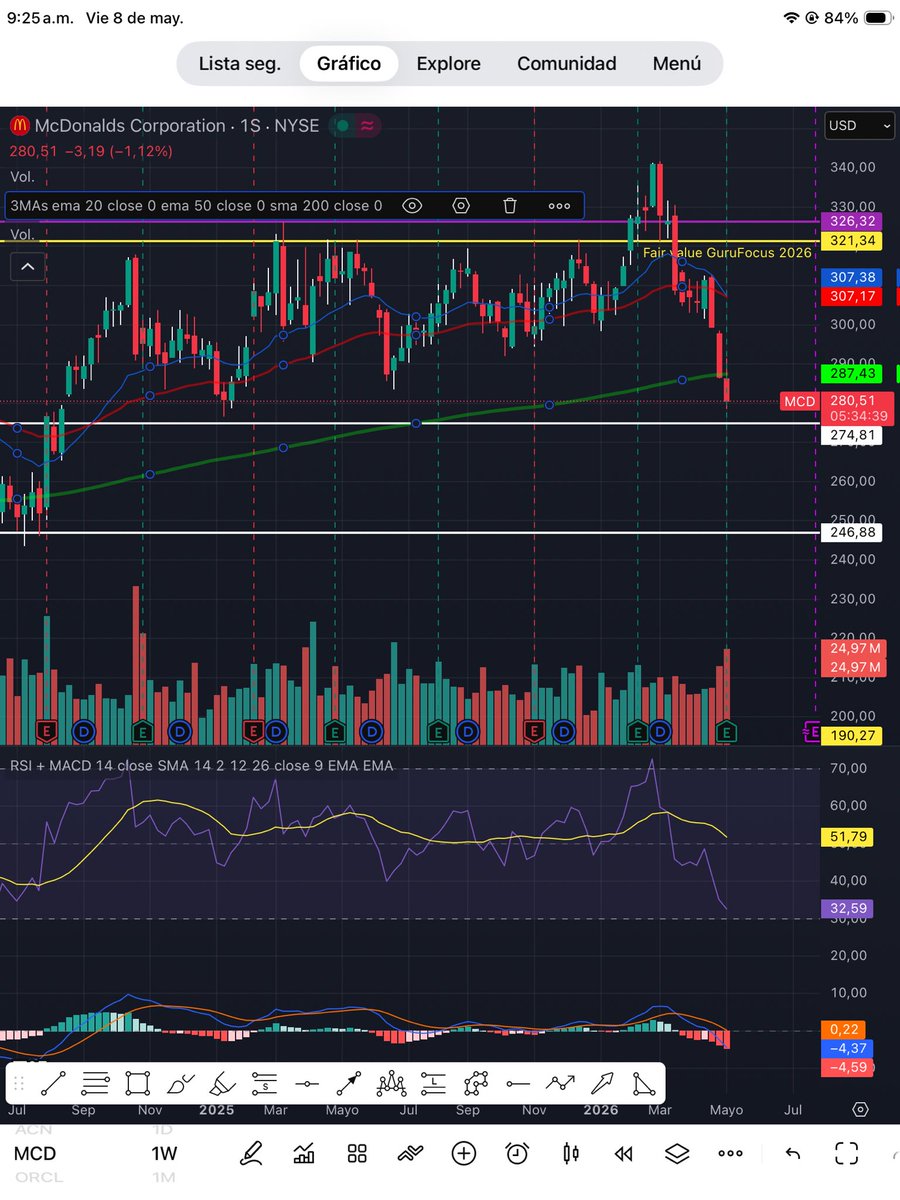Switch to Lista seg. tab
The image size is (900, 1200).
pyautogui.click(x=240, y=64)
